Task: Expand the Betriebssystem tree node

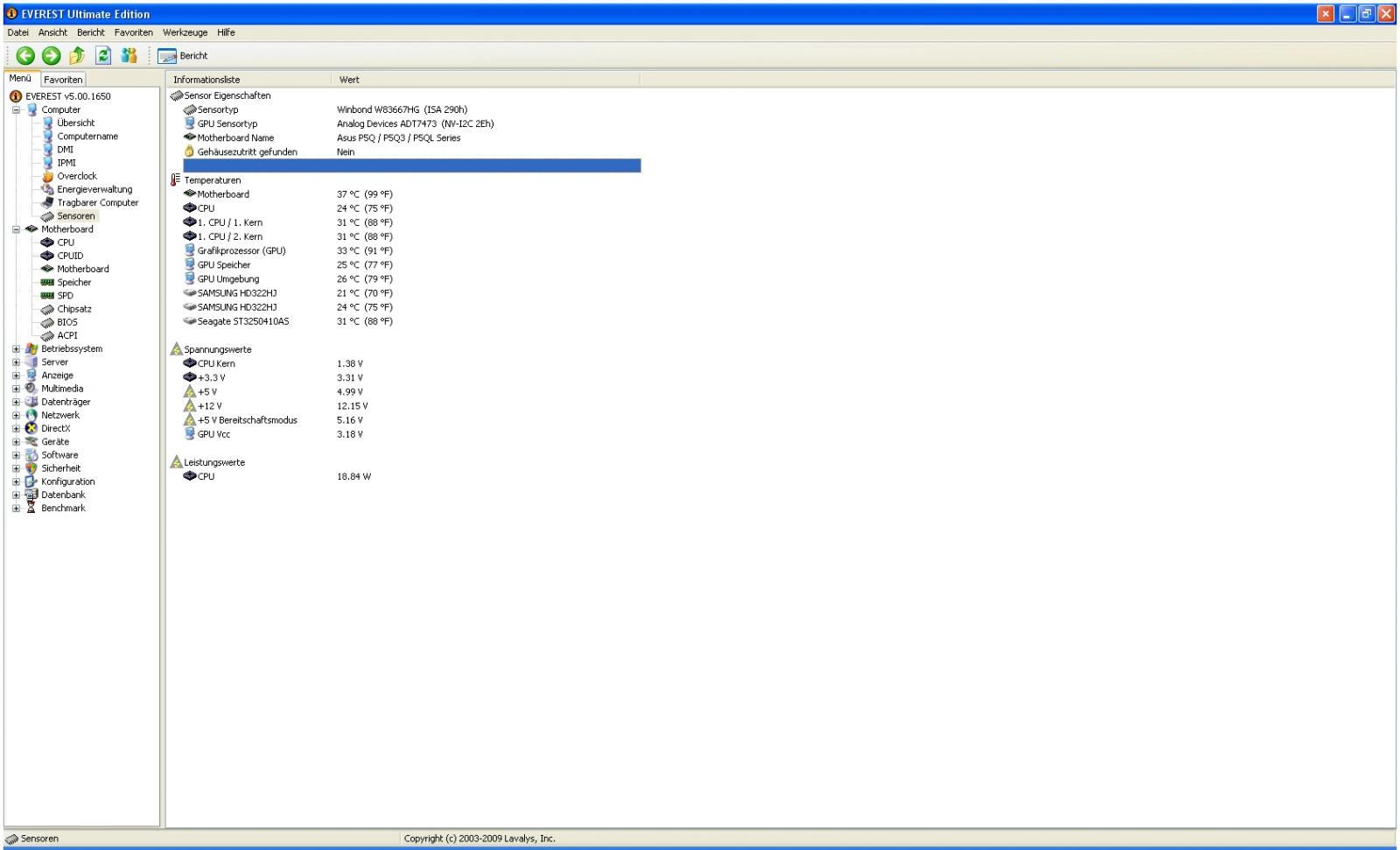Action: (x=16, y=349)
